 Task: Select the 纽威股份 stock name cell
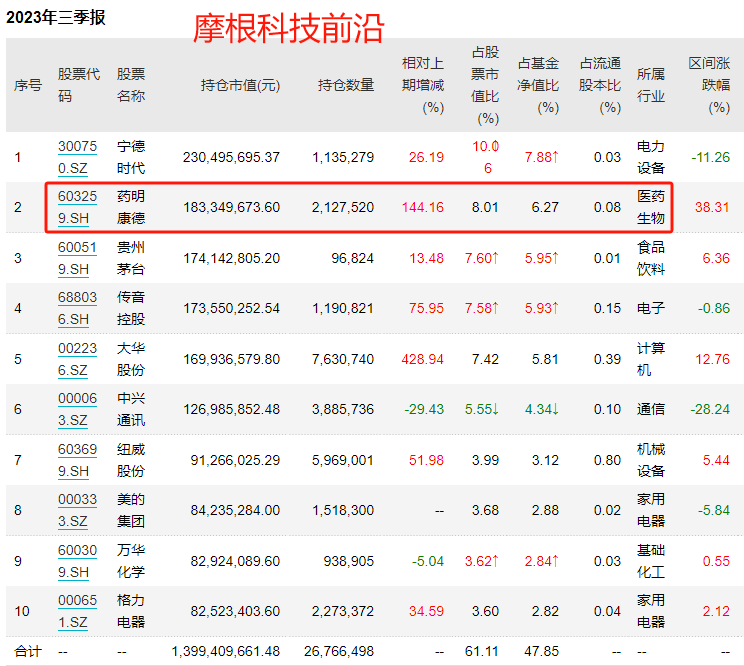(x=131, y=460)
